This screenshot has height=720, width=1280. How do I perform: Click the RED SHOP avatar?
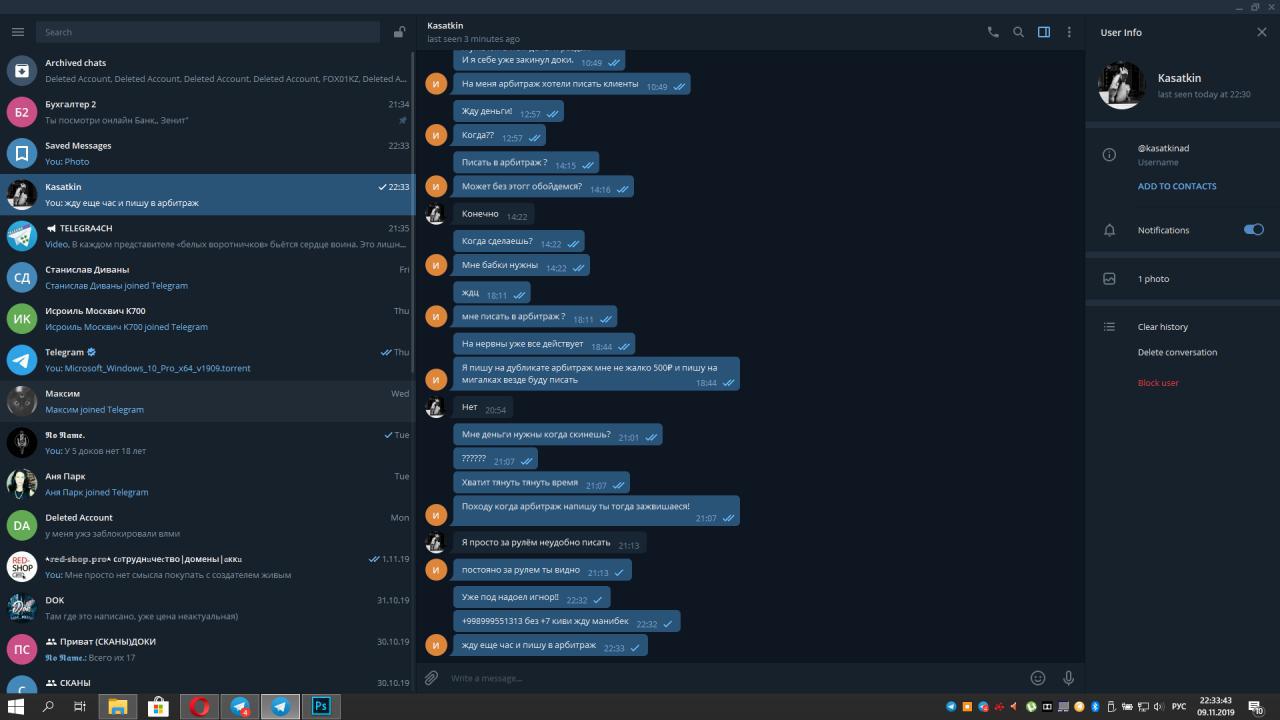click(x=22, y=566)
